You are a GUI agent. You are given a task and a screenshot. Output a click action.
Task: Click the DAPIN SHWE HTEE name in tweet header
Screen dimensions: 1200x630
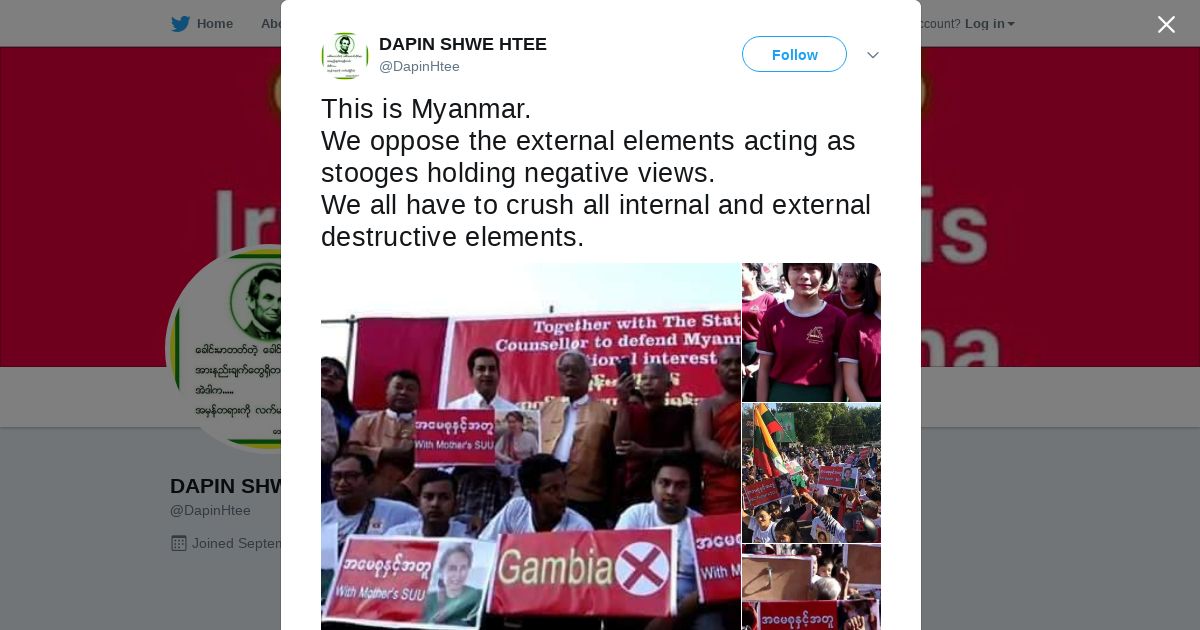click(x=463, y=44)
